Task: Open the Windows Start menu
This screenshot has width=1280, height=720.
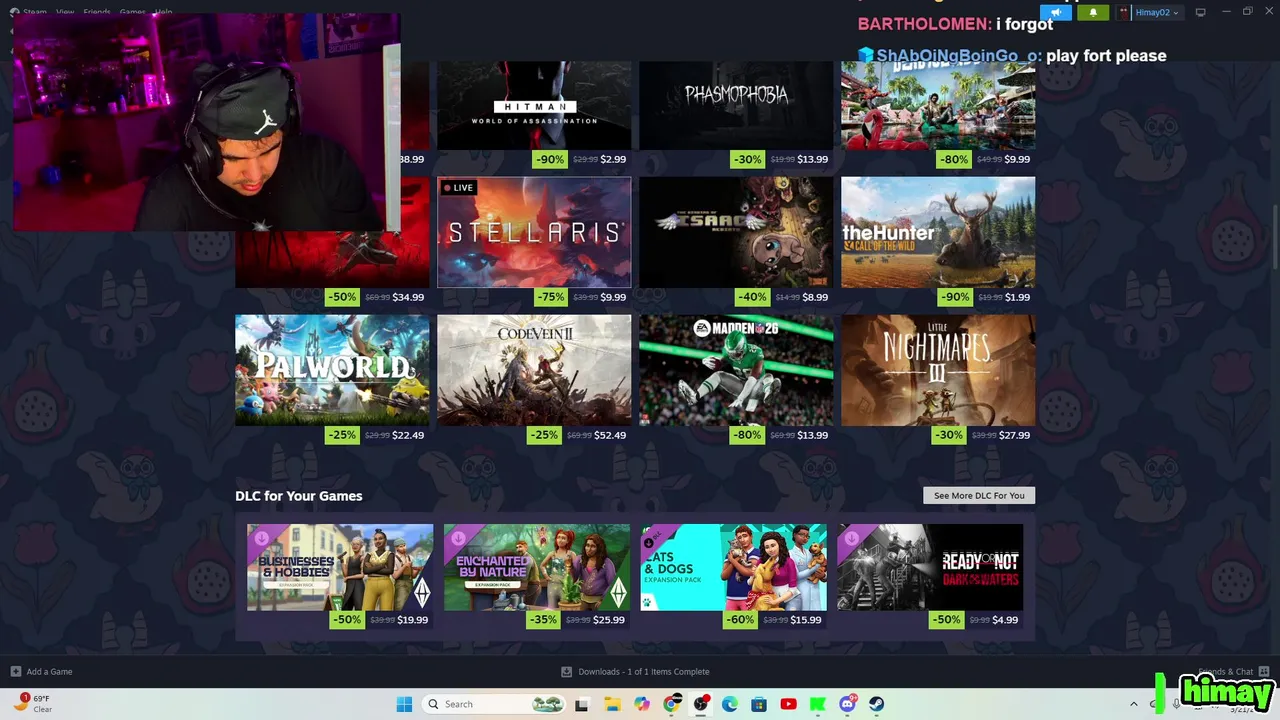Action: click(404, 704)
